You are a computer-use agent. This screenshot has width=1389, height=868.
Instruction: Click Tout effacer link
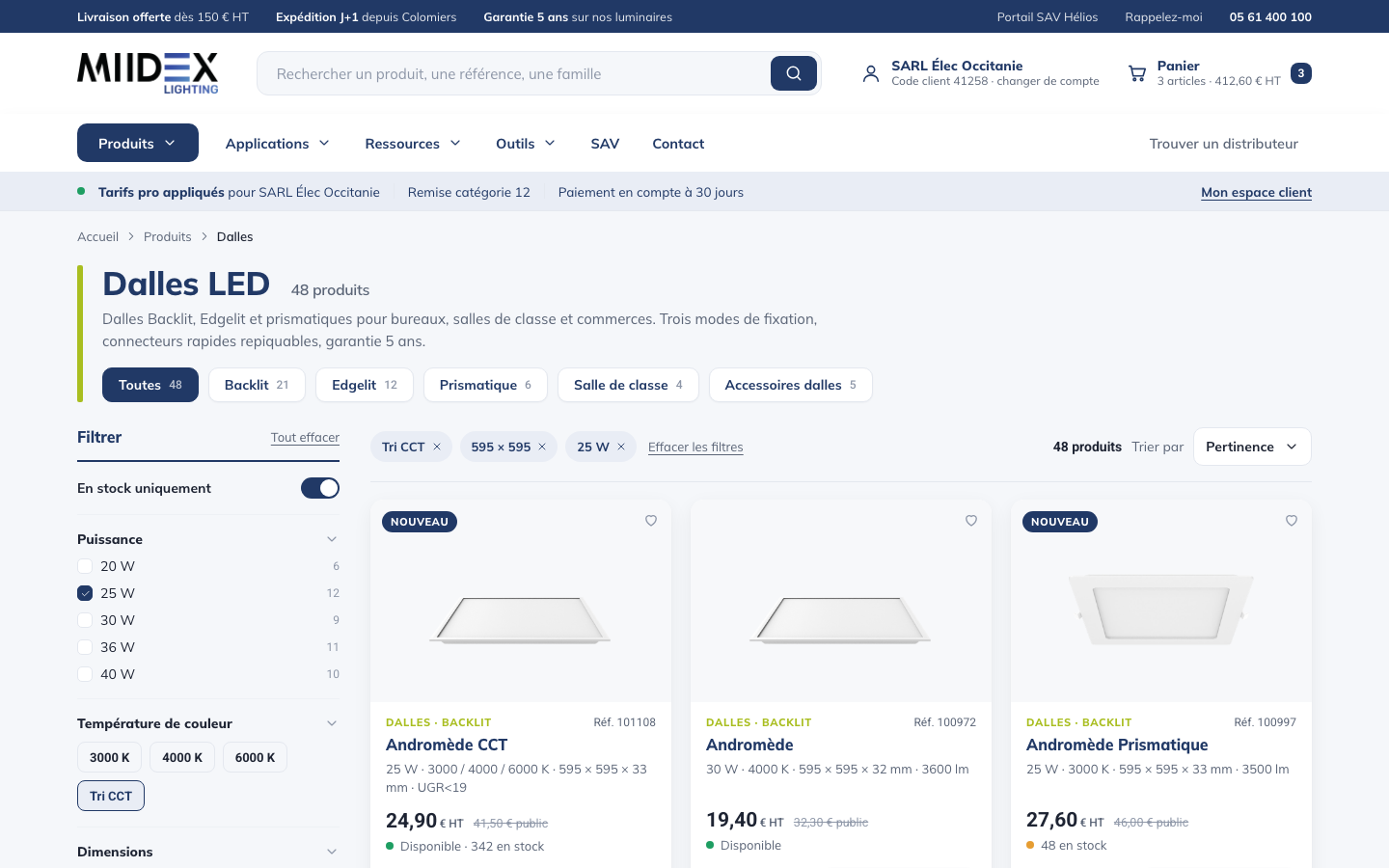[305, 438]
